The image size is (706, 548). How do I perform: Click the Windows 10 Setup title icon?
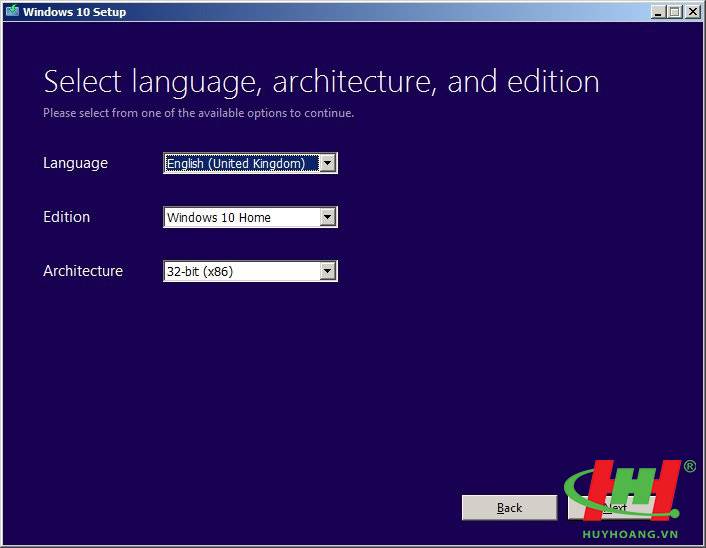[12, 11]
